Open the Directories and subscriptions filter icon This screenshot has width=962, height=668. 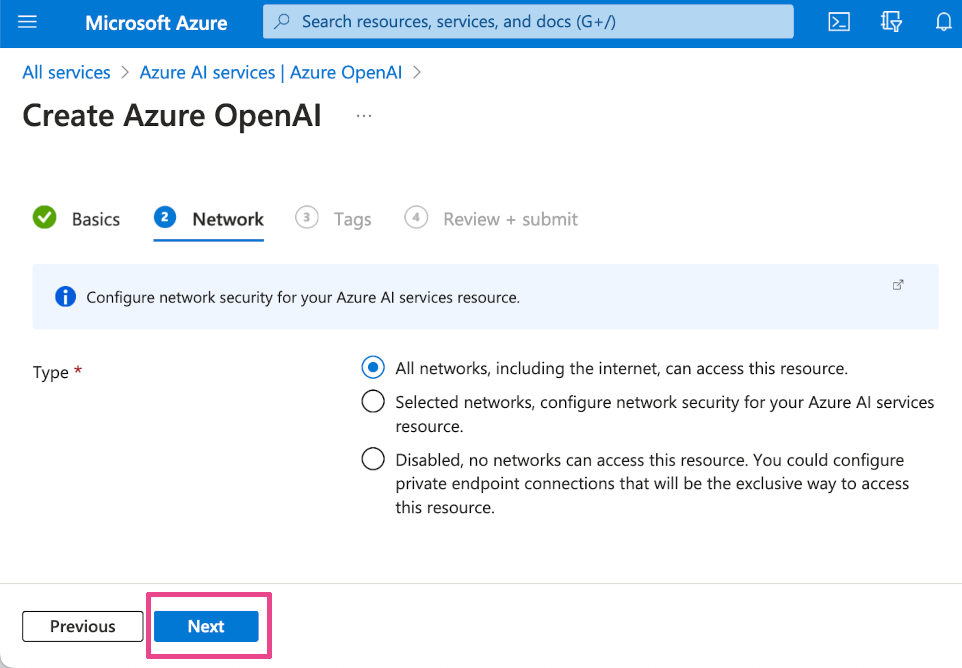coord(892,22)
